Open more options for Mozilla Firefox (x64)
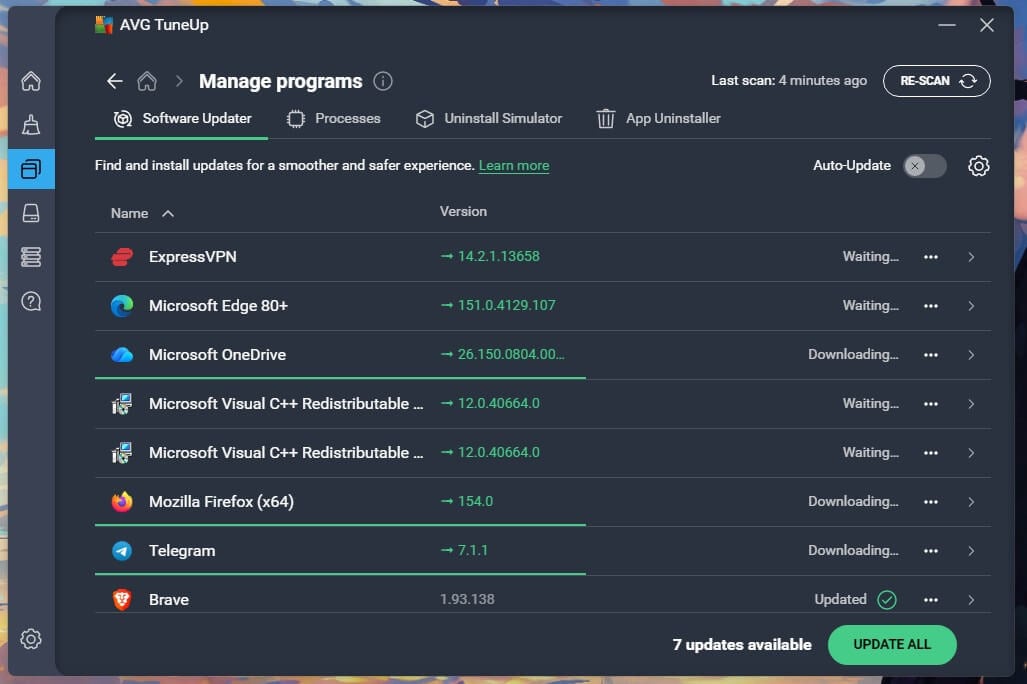The image size is (1027, 684). (931, 502)
